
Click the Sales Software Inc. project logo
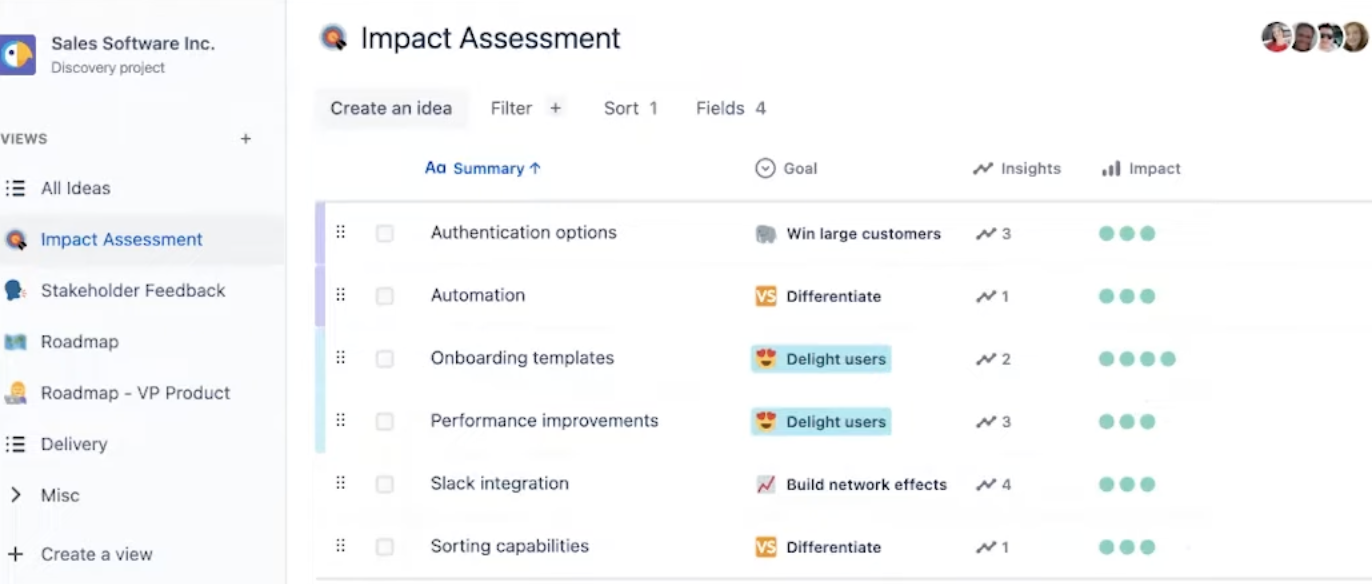click(17, 54)
